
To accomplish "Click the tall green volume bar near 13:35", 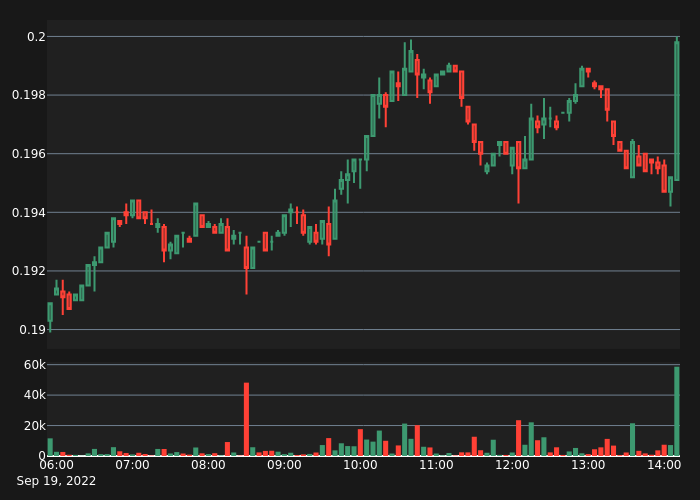I will pos(633,439).
